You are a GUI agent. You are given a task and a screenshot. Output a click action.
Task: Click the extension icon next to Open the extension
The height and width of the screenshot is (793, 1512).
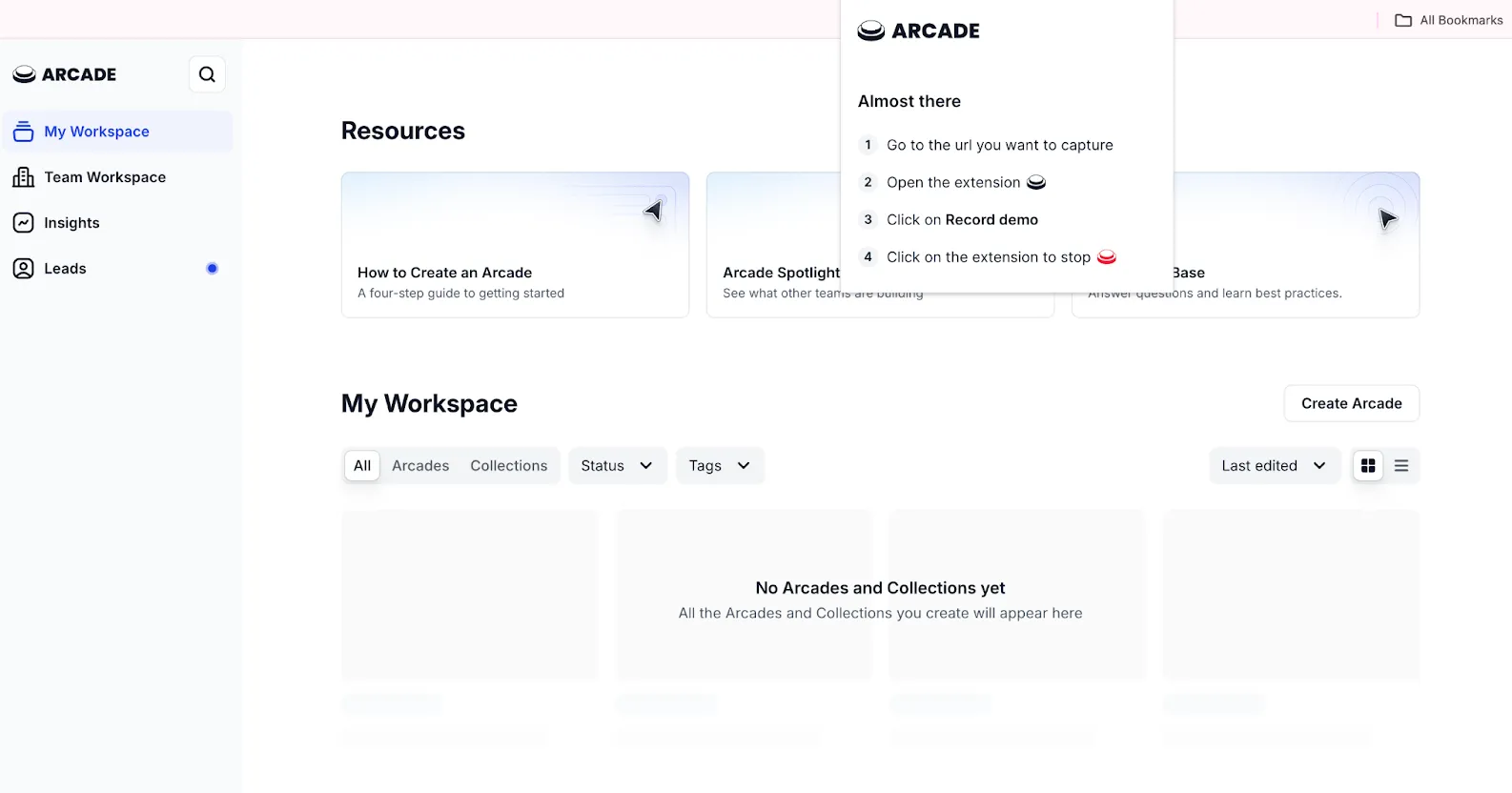tap(1036, 182)
